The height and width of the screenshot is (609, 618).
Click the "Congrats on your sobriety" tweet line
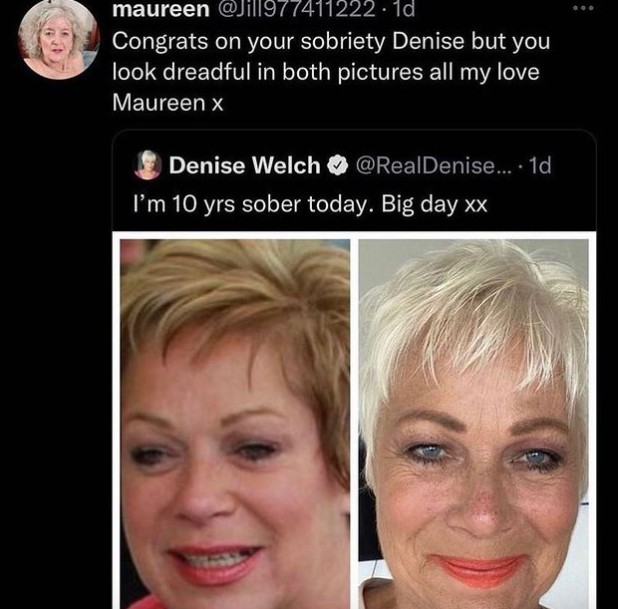tap(331, 45)
